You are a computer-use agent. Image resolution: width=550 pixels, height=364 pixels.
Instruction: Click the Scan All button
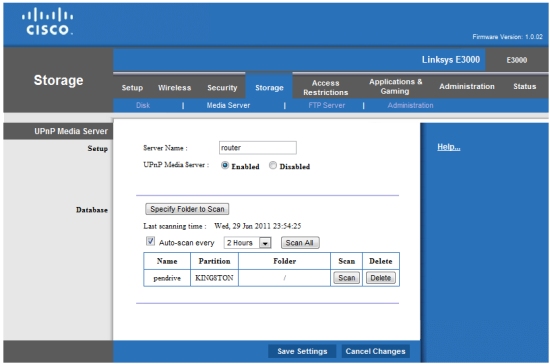(x=300, y=243)
